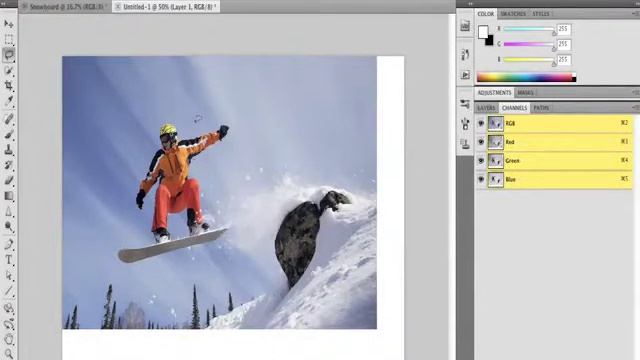Open the Color tab

486,14
